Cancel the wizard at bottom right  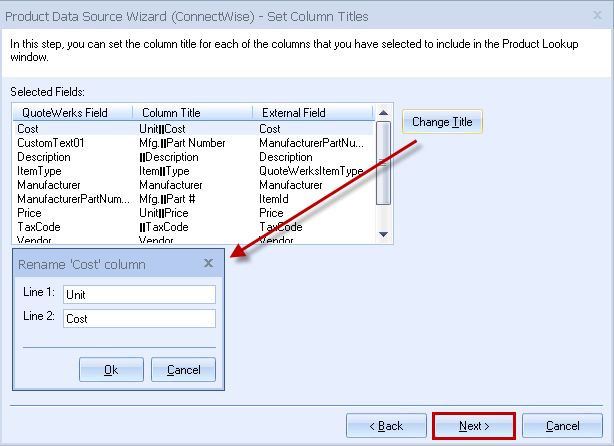pyautogui.click(x=562, y=426)
